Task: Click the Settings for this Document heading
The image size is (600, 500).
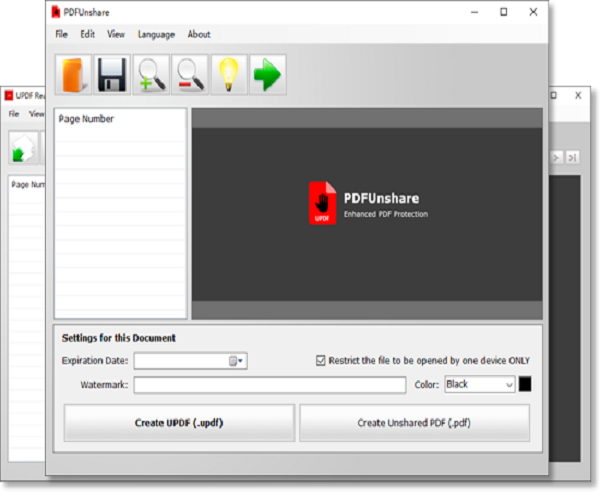Action: click(x=119, y=338)
